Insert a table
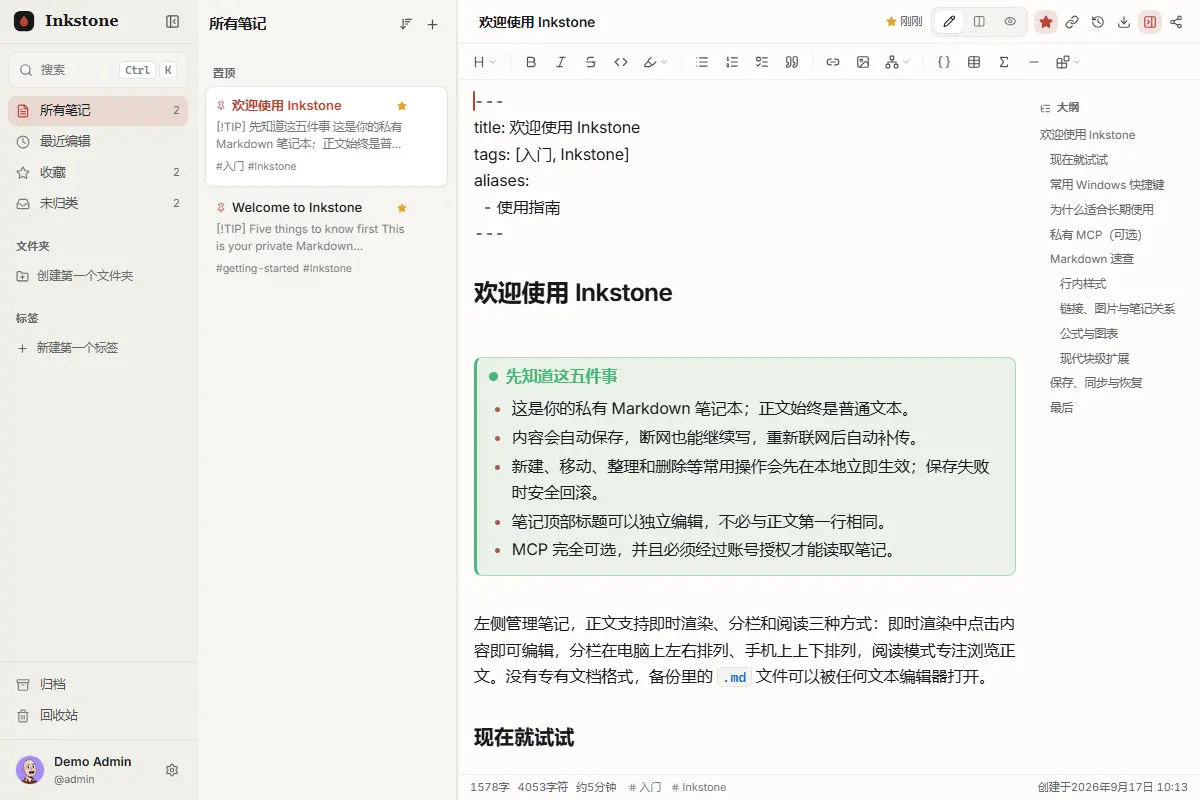This screenshot has height=800, width=1200. (974, 62)
